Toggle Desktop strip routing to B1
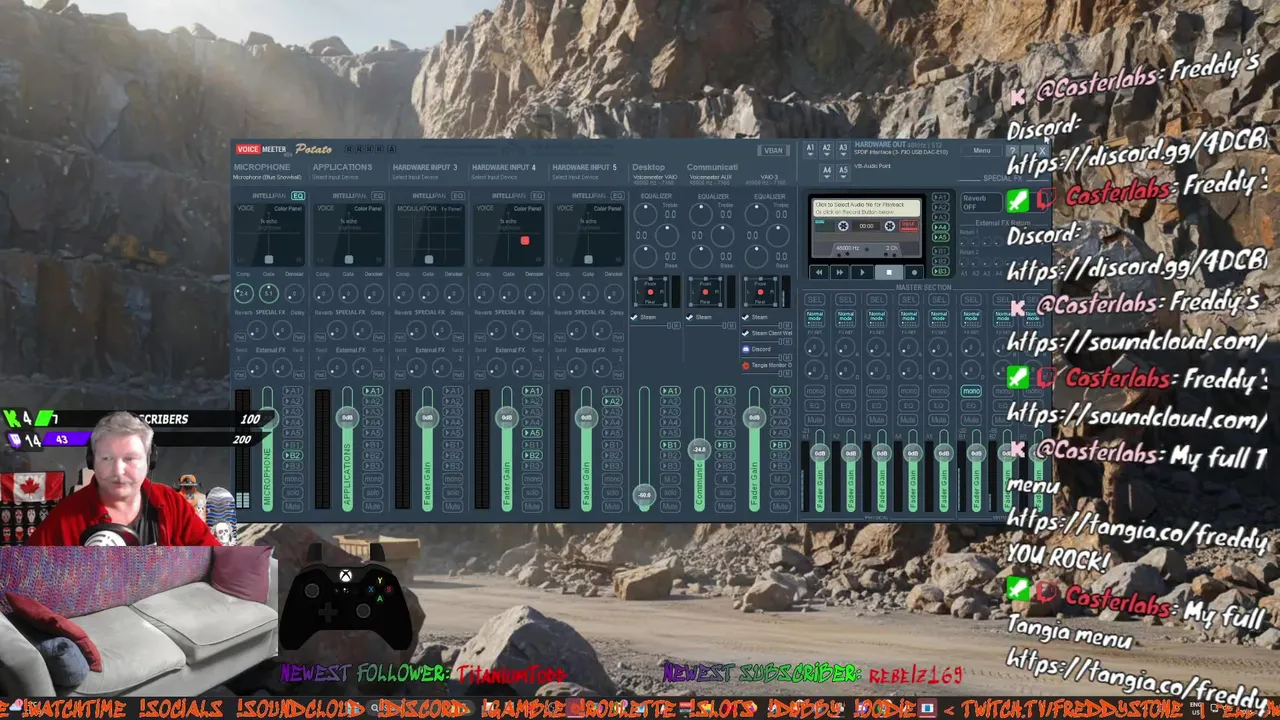This screenshot has width=1280, height=720. coord(670,445)
